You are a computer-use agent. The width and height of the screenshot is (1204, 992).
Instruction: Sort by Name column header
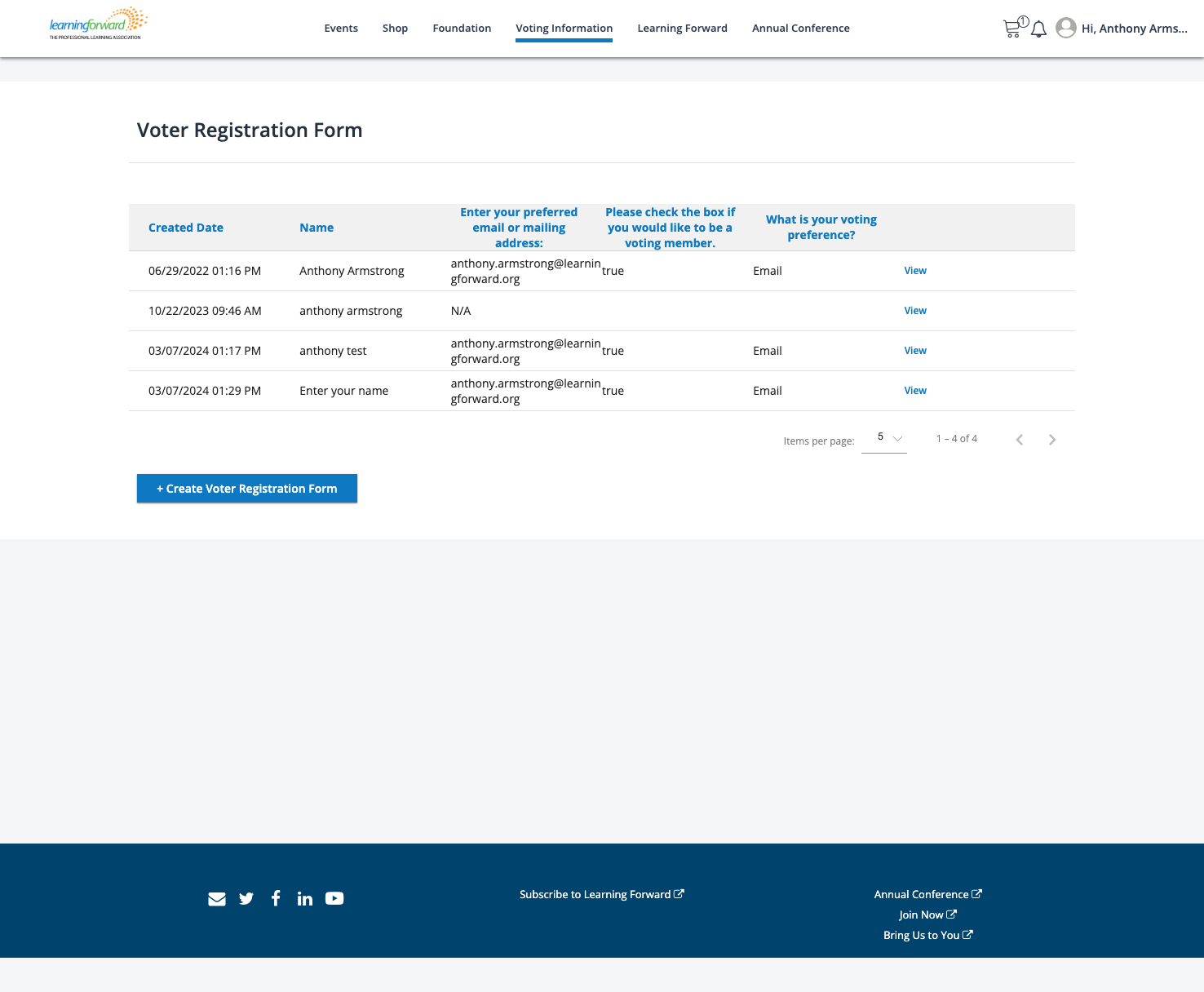tap(316, 228)
